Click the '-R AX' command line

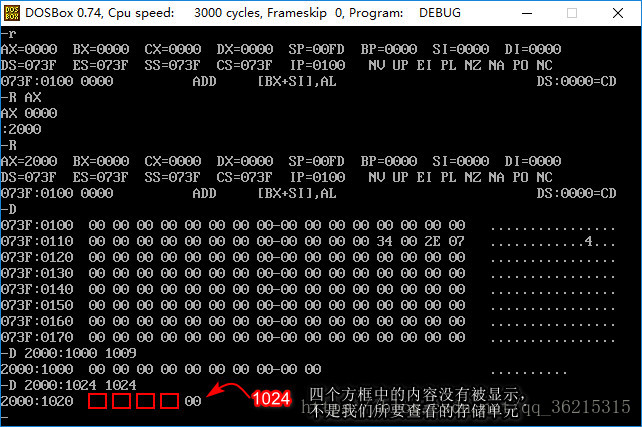click(21, 97)
